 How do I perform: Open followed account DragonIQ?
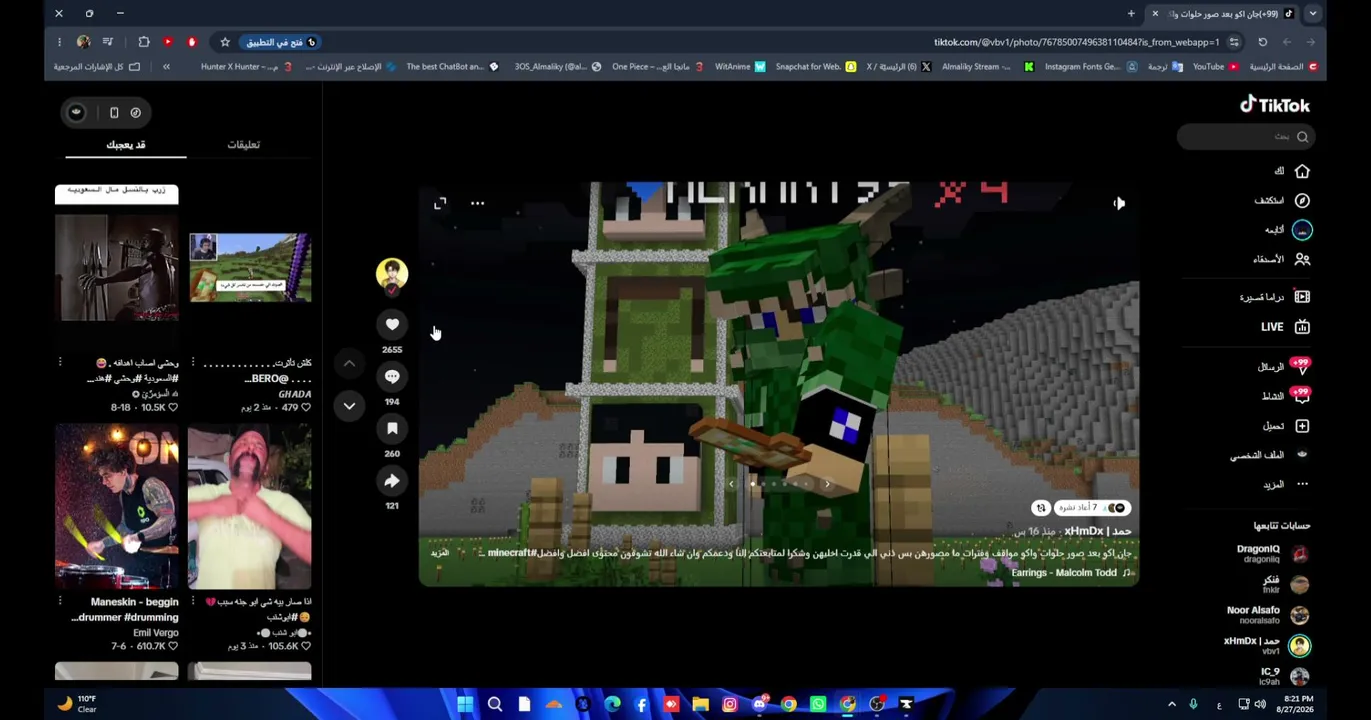click(x=1272, y=554)
